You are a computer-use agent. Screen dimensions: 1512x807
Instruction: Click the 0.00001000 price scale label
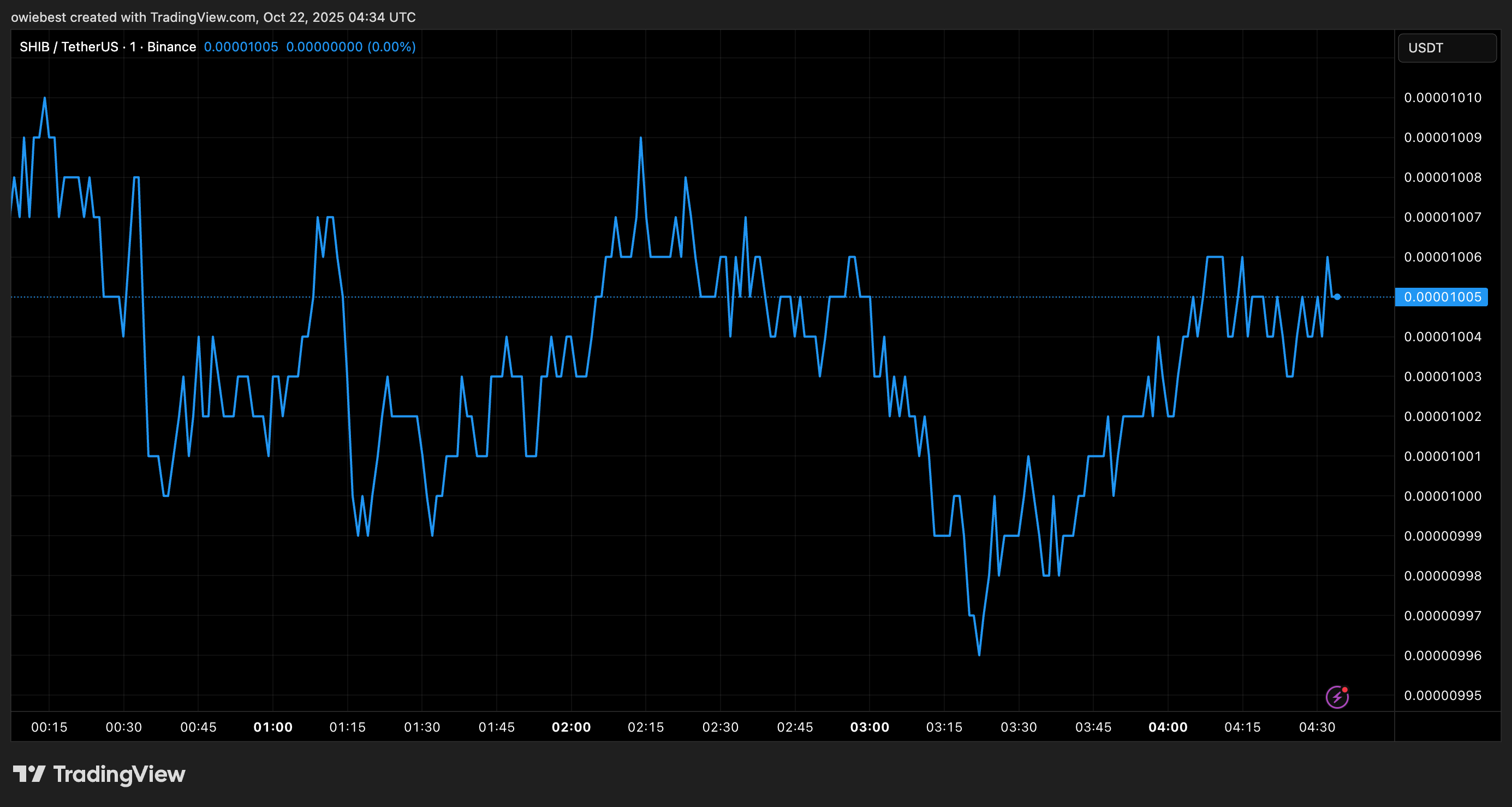[x=1442, y=496]
